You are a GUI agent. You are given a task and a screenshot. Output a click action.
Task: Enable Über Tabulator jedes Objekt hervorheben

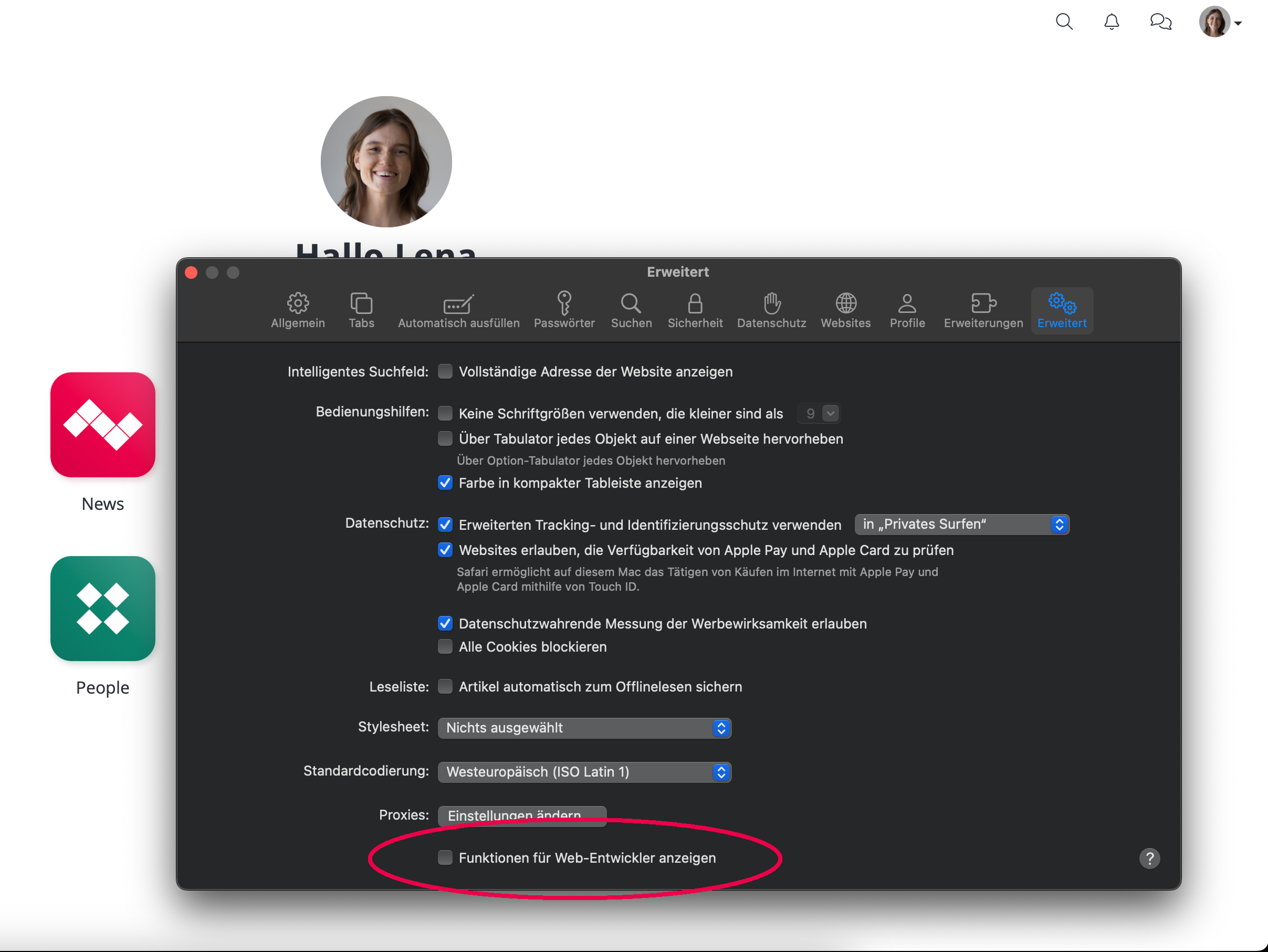point(445,438)
